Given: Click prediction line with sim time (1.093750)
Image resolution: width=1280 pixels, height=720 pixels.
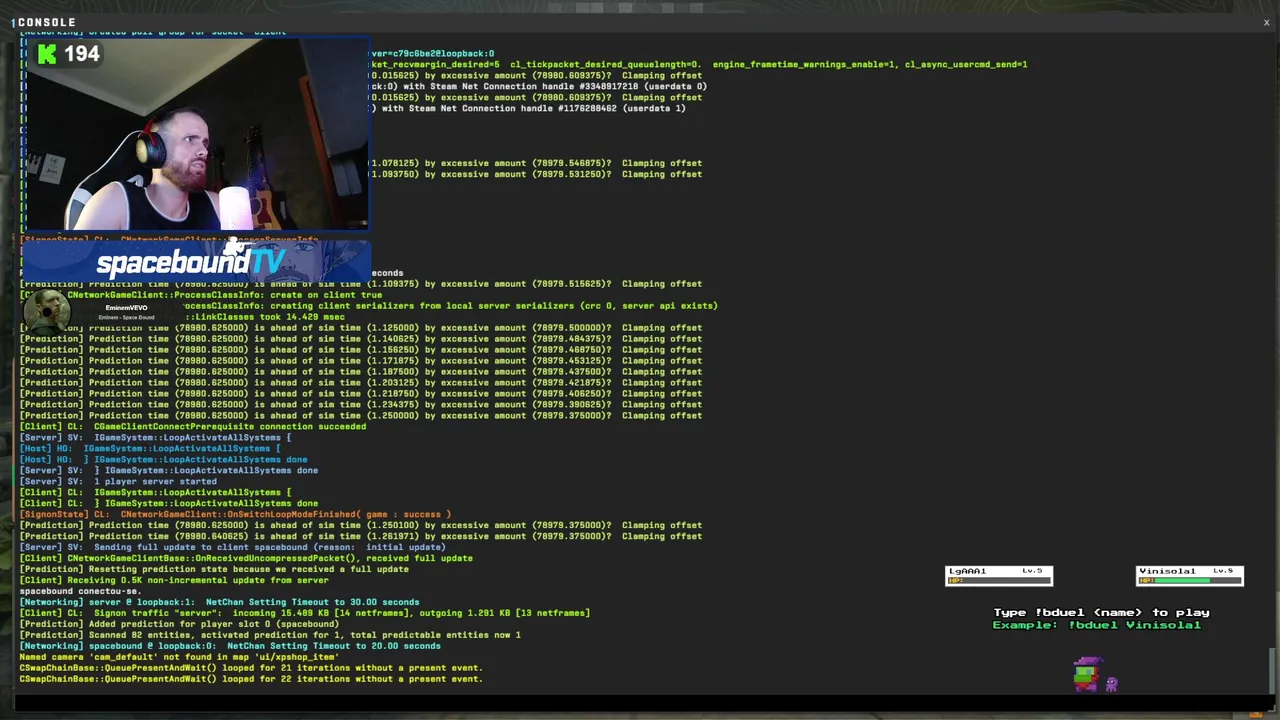Looking at the screenshot, I should (537, 174).
